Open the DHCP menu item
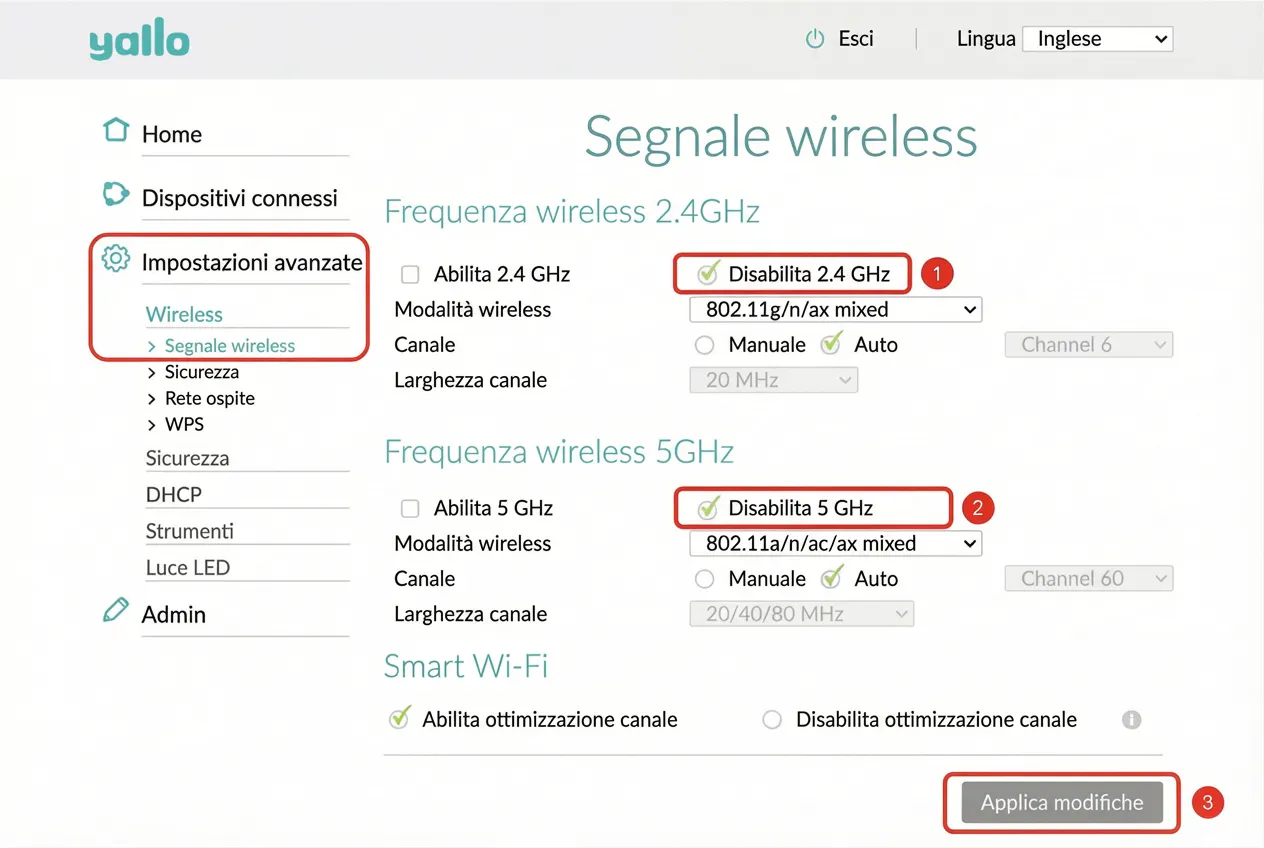 [173, 494]
